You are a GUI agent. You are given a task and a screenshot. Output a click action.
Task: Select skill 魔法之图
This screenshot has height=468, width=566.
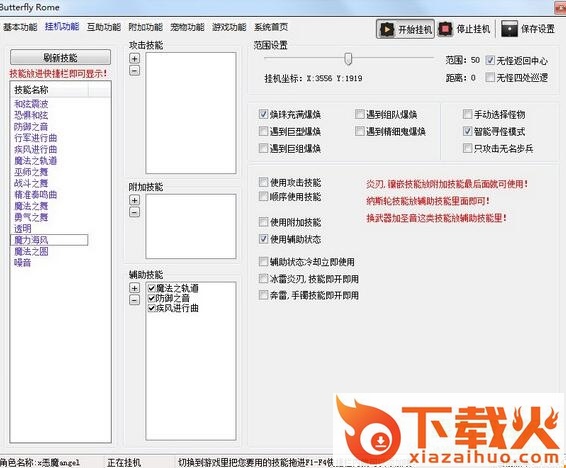31,252
